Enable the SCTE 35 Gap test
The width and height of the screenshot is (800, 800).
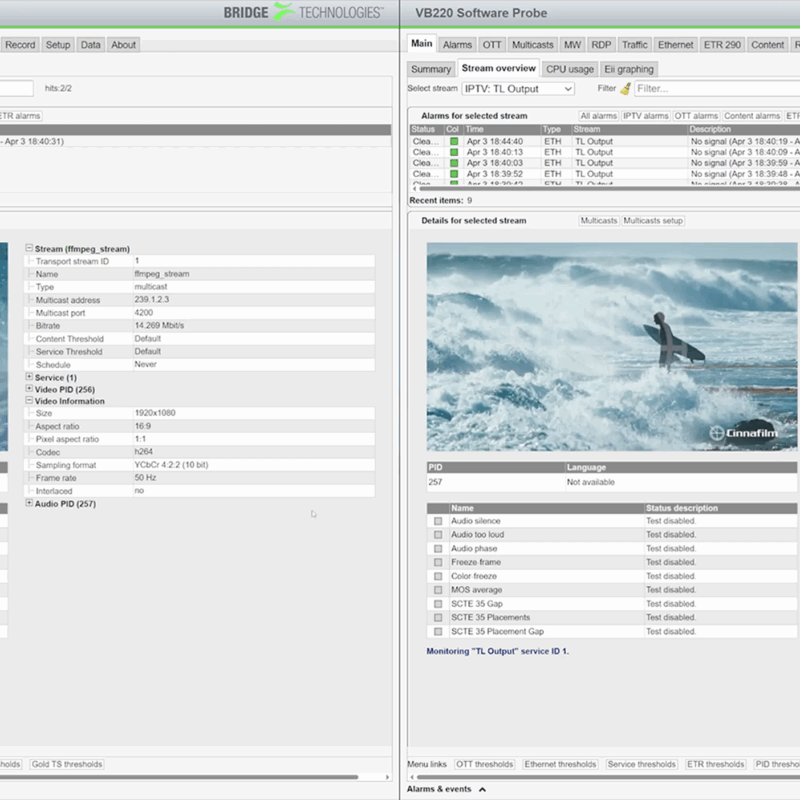438,604
